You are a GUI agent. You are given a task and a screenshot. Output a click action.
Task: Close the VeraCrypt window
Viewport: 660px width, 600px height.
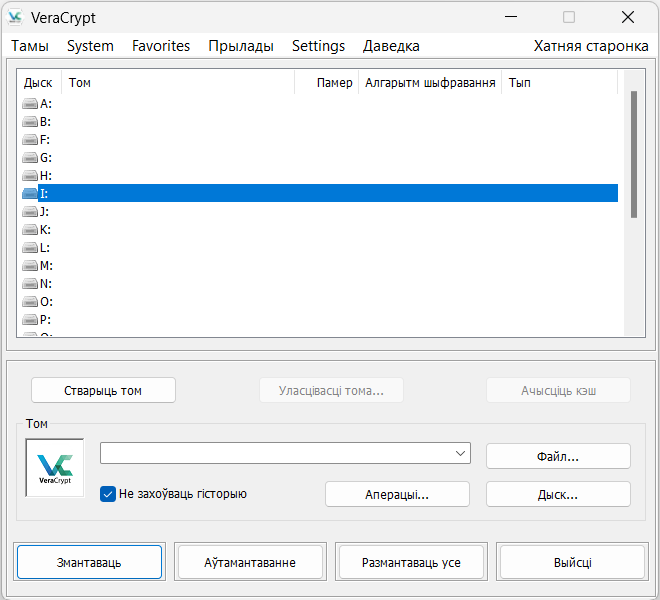(x=628, y=17)
